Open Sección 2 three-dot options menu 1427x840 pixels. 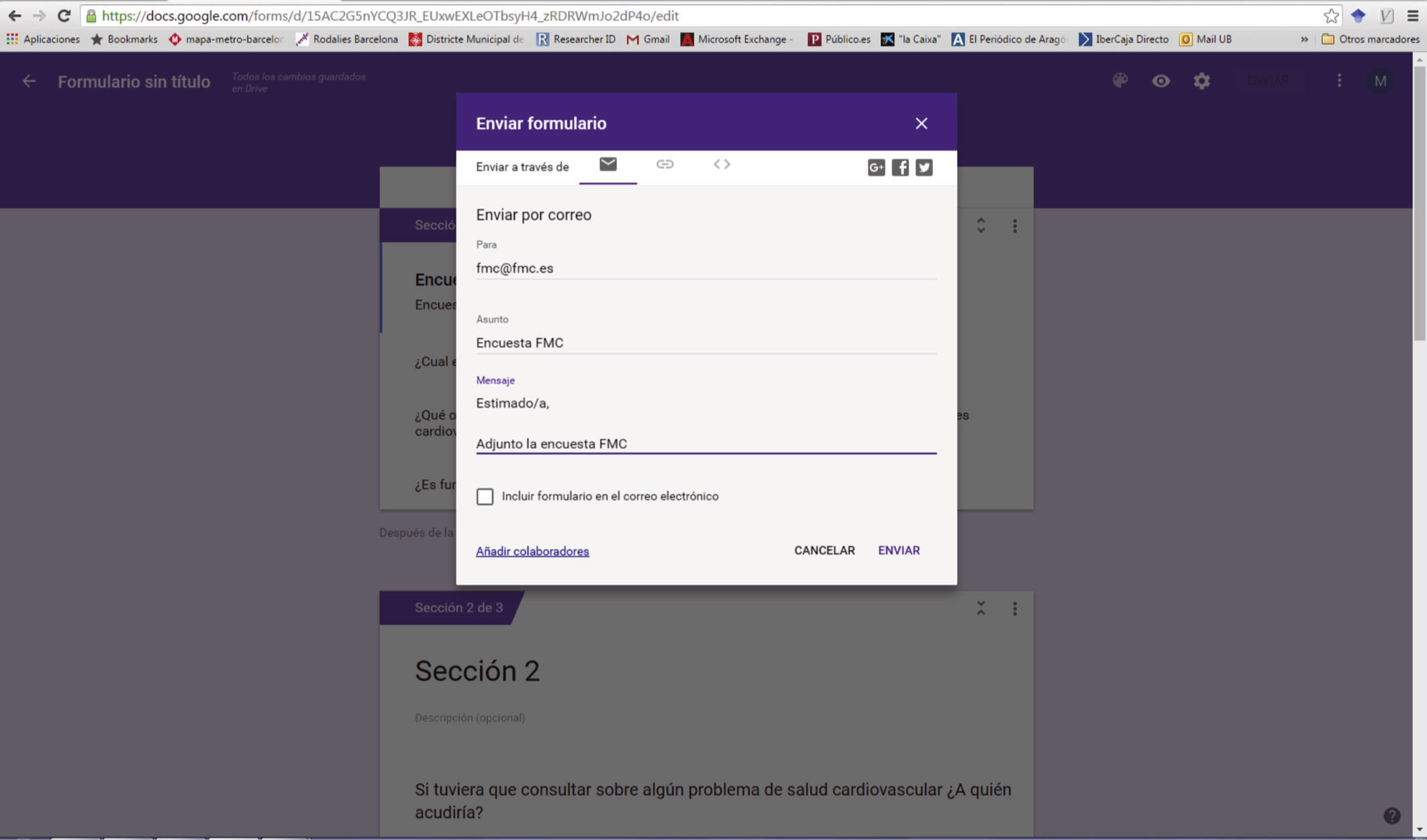[x=1015, y=609]
